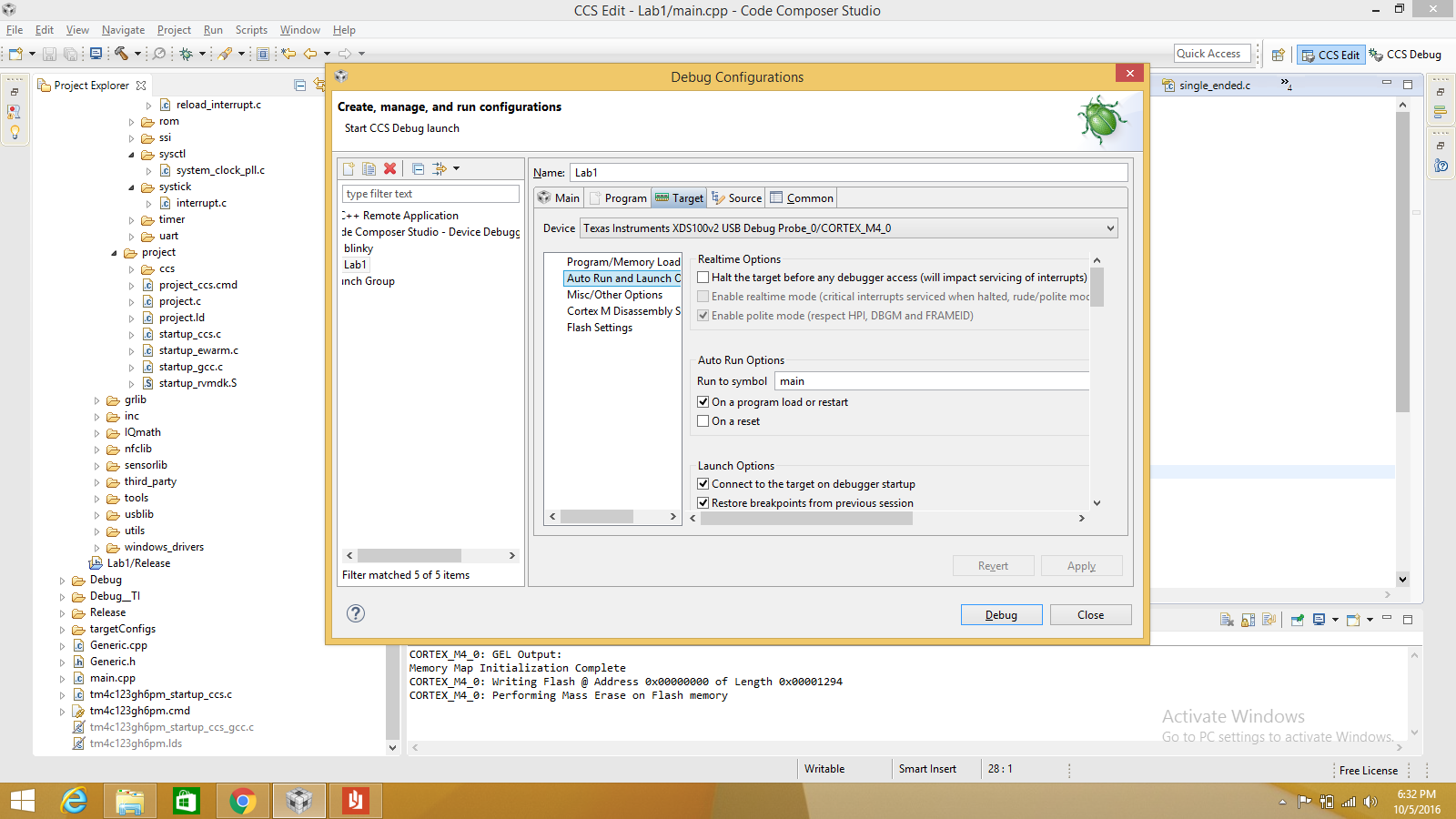The image size is (1456, 819).
Task: Click Clear Console icon
Action: click(1227, 620)
